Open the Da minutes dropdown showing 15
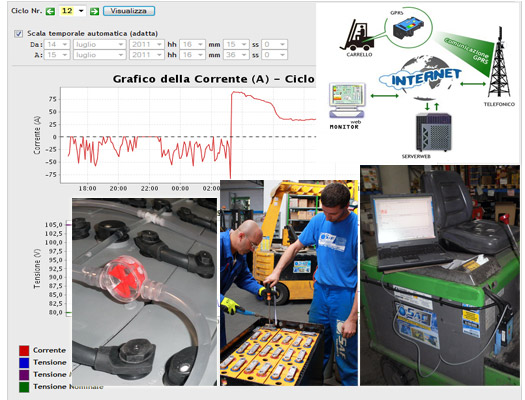Viewport: 525px width, 400px height. (x=236, y=45)
